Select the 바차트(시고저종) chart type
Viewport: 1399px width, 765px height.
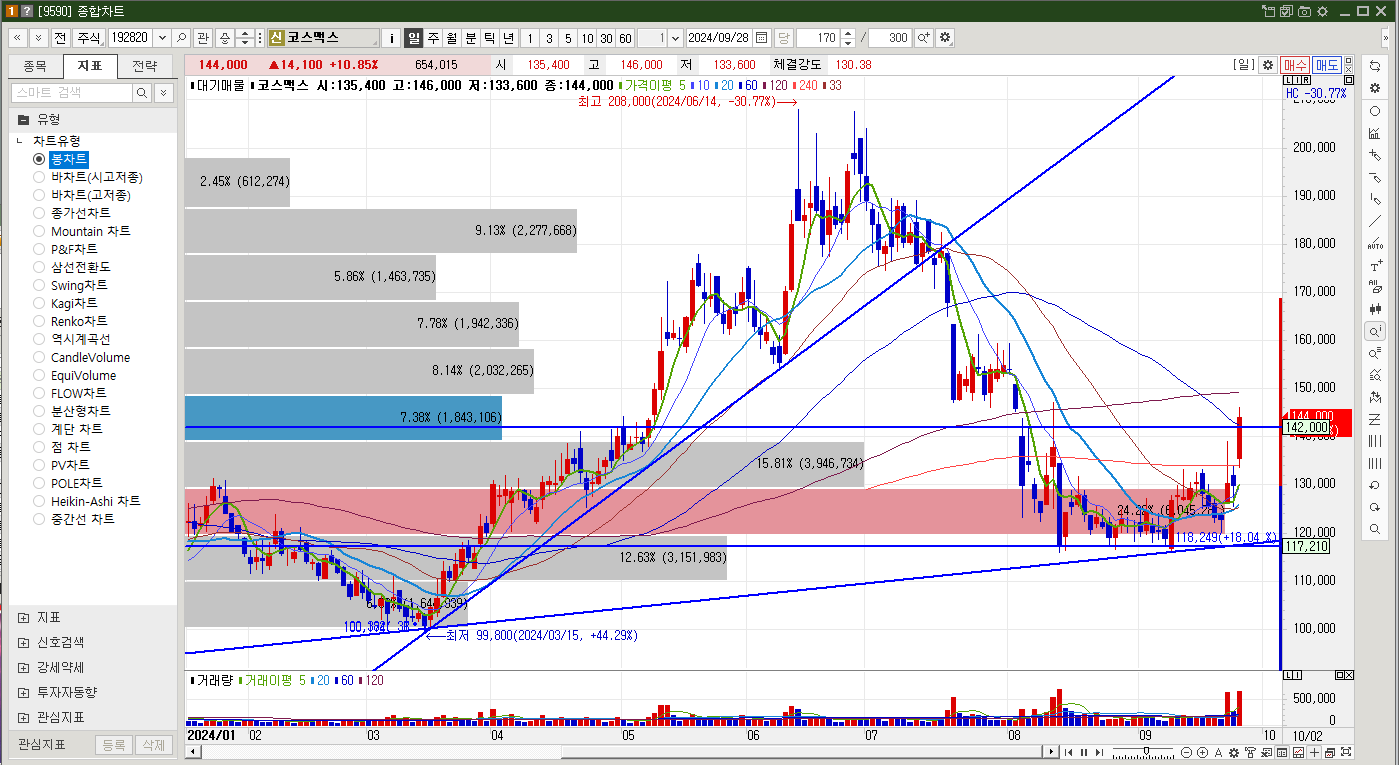[x=39, y=177]
